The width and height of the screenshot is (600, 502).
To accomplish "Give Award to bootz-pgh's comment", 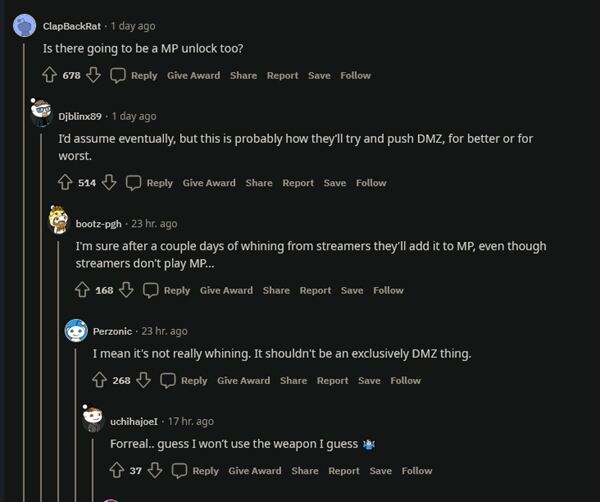I will point(226,290).
